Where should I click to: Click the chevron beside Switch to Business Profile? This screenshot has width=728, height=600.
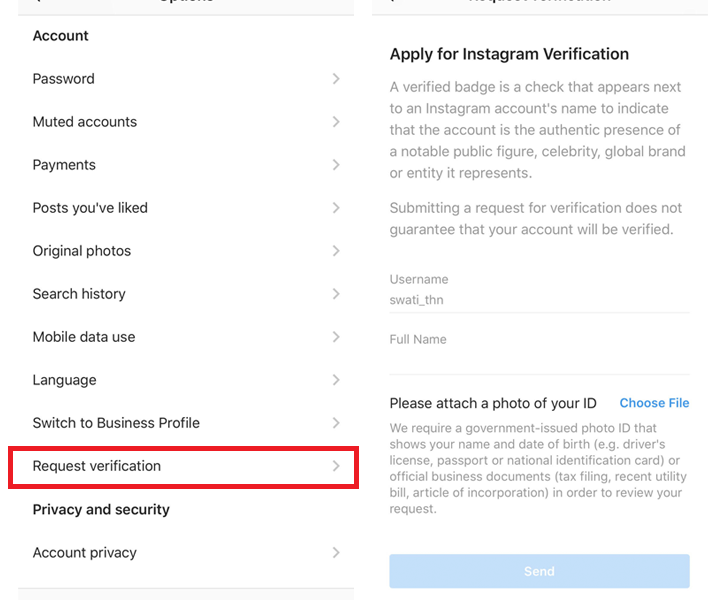pos(336,423)
